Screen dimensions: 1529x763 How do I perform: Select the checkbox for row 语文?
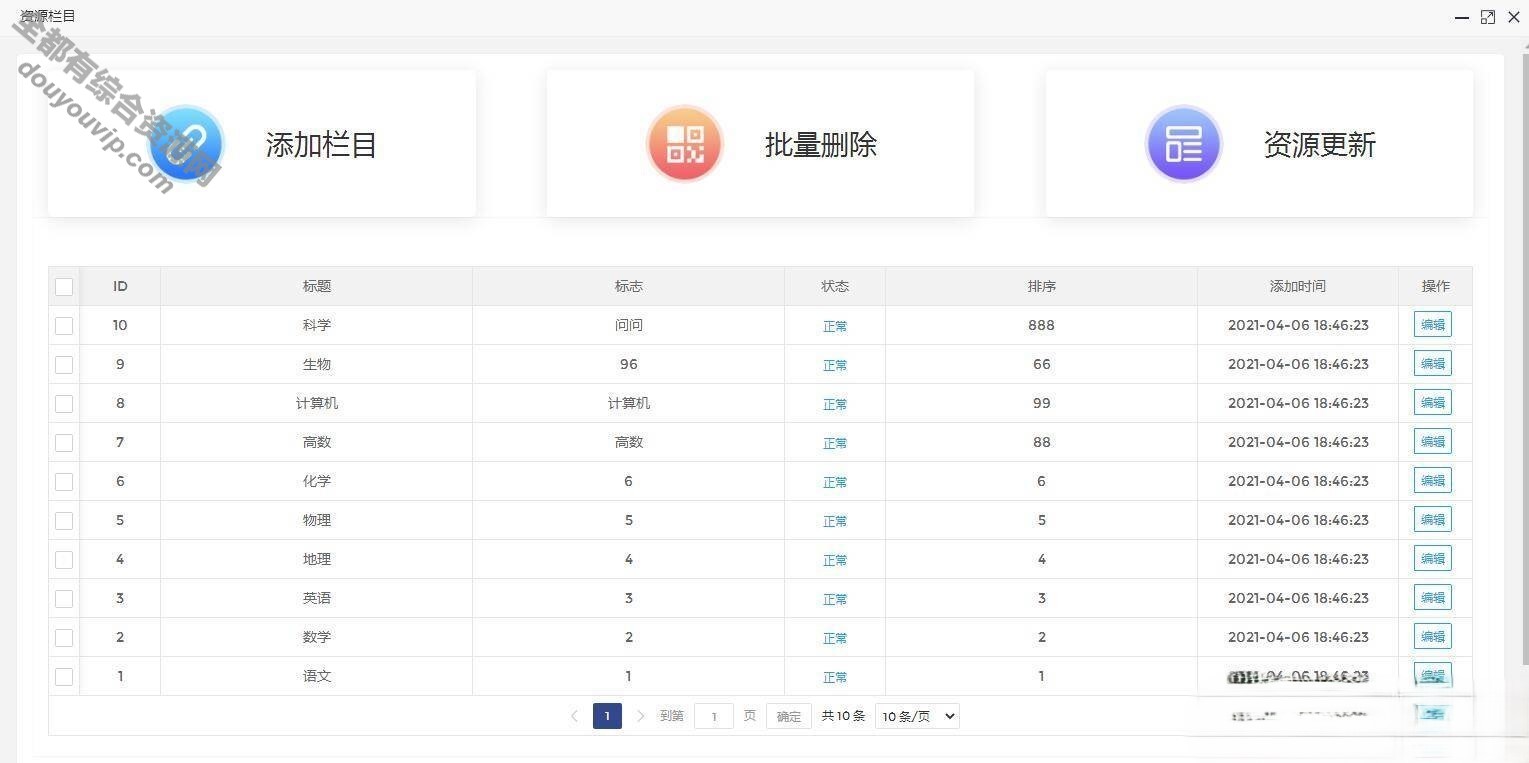[x=64, y=677]
